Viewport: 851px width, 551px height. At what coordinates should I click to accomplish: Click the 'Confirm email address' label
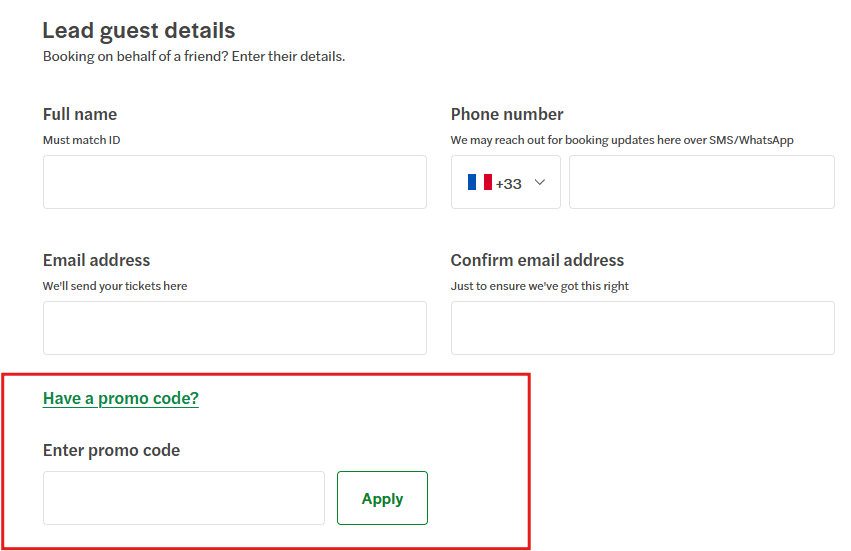537,260
